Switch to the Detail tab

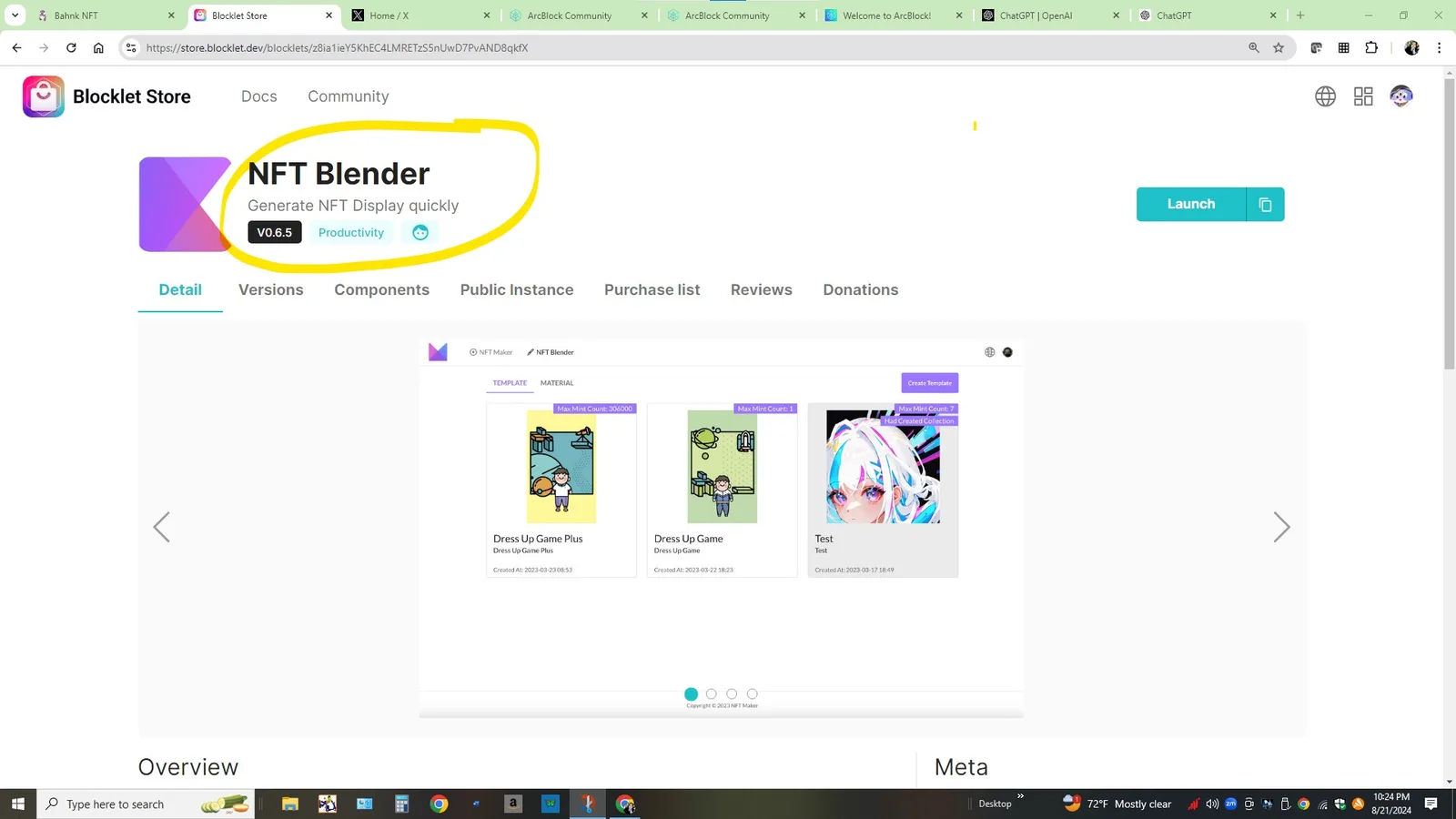(180, 289)
